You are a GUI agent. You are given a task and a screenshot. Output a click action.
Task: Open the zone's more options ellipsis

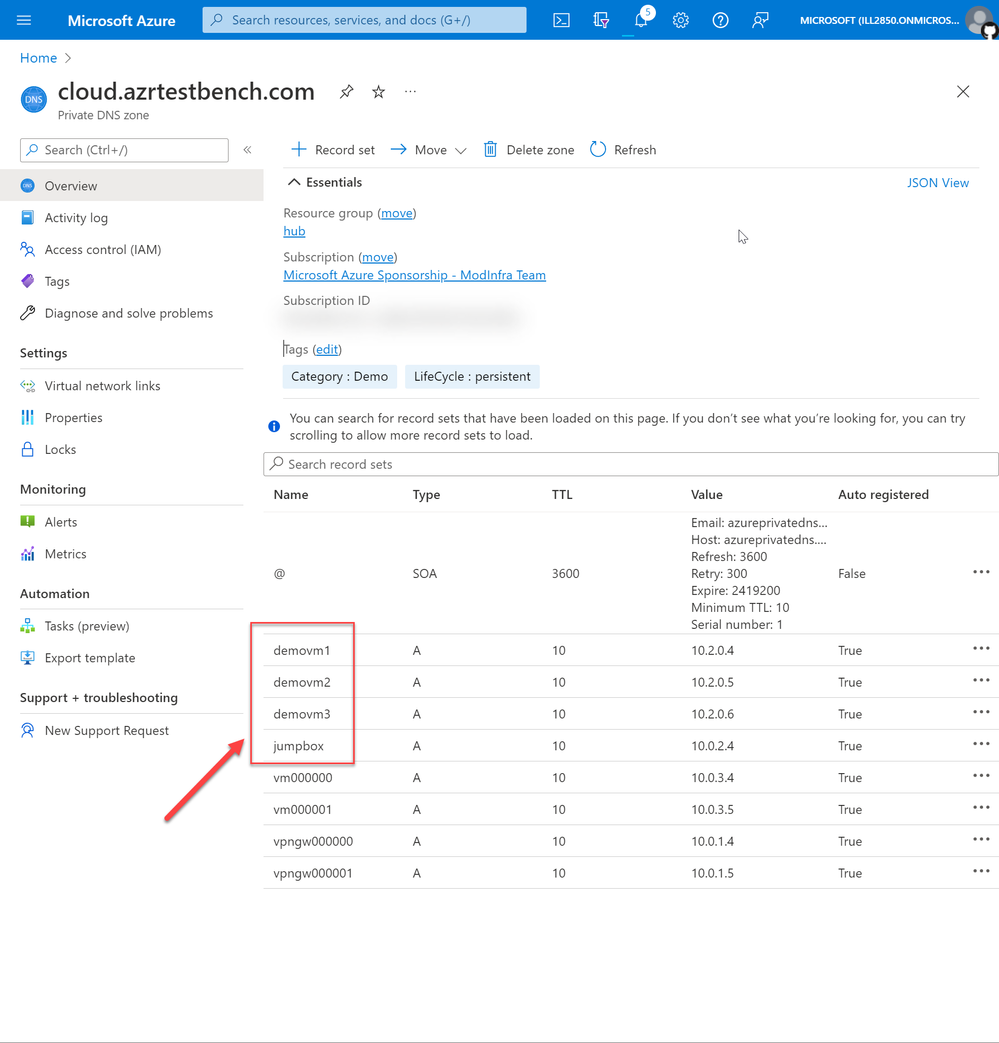point(410,92)
